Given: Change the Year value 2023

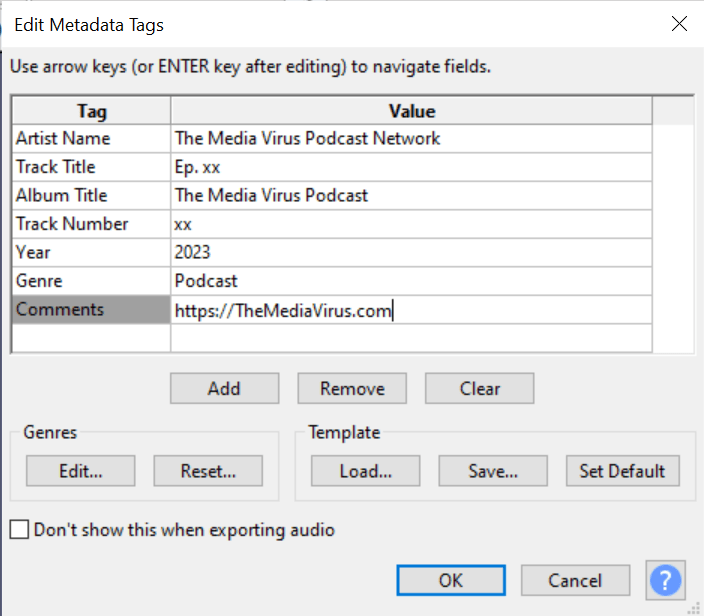Looking at the screenshot, I should click(410, 252).
